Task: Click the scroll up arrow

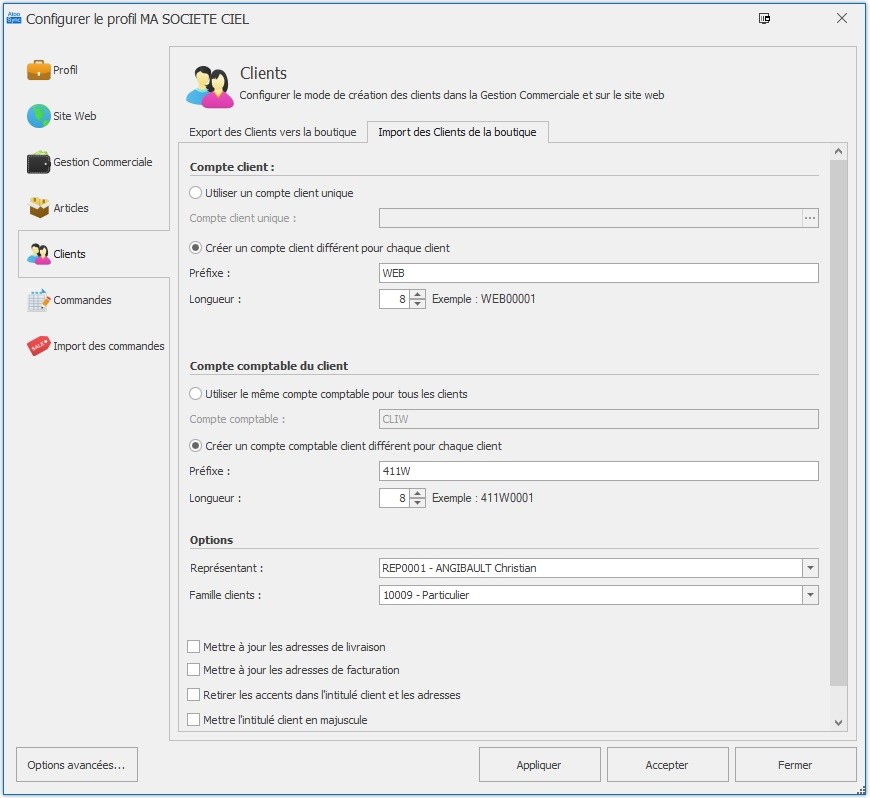Action: 838,151
